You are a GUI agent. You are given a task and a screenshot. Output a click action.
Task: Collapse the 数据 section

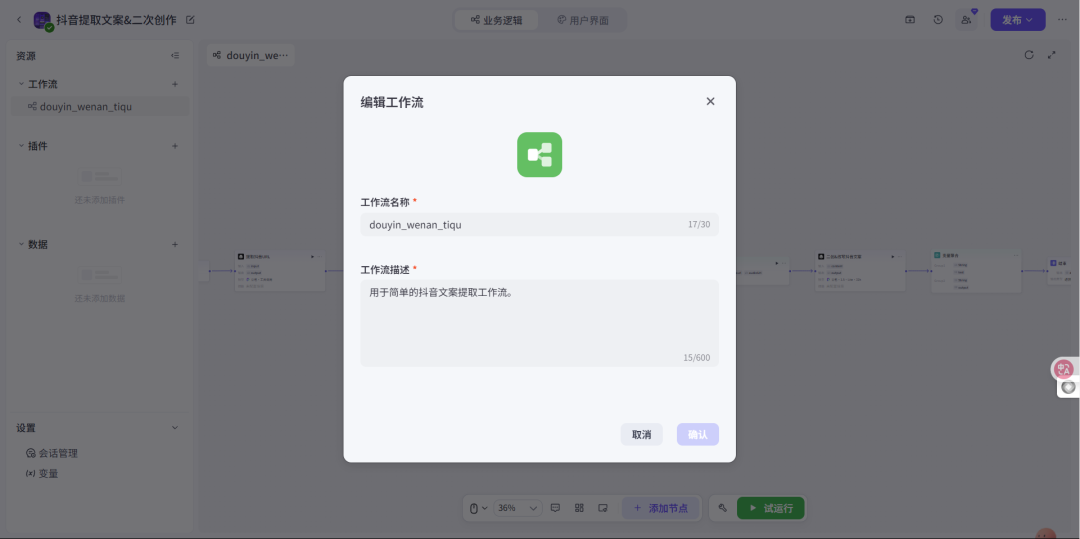point(21,244)
